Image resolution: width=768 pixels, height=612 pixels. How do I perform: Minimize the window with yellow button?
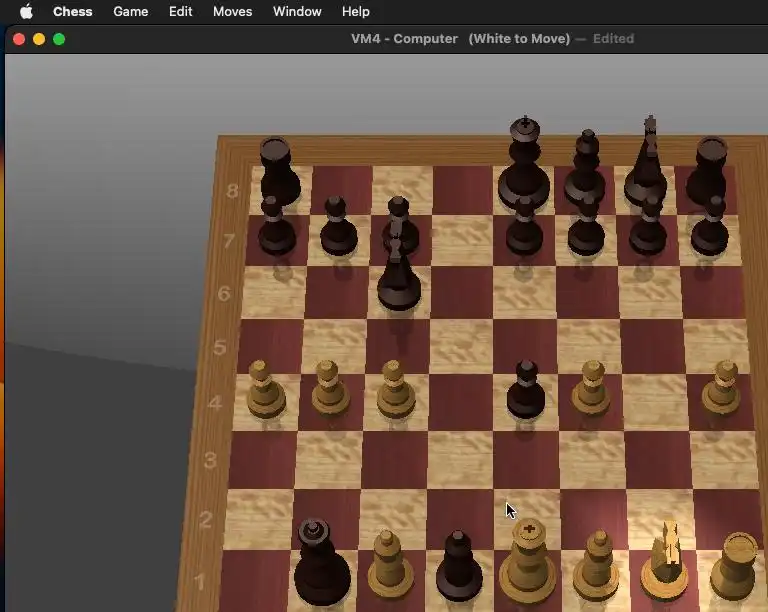pyautogui.click(x=39, y=39)
